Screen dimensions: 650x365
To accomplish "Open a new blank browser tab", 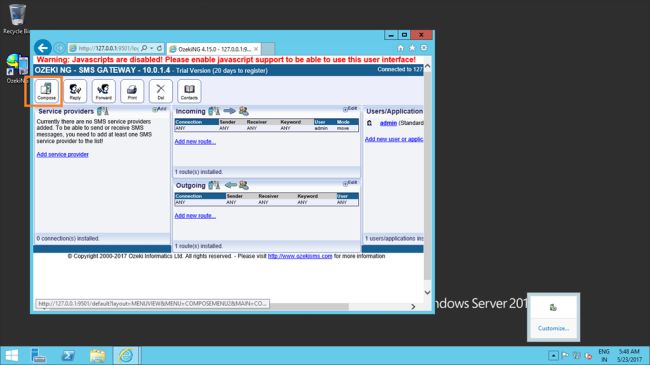I will (268, 49).
